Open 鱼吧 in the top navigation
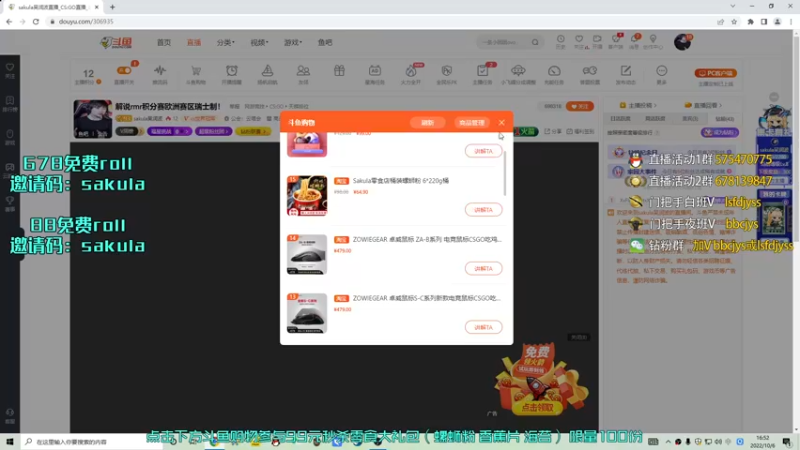 (325, 42)
